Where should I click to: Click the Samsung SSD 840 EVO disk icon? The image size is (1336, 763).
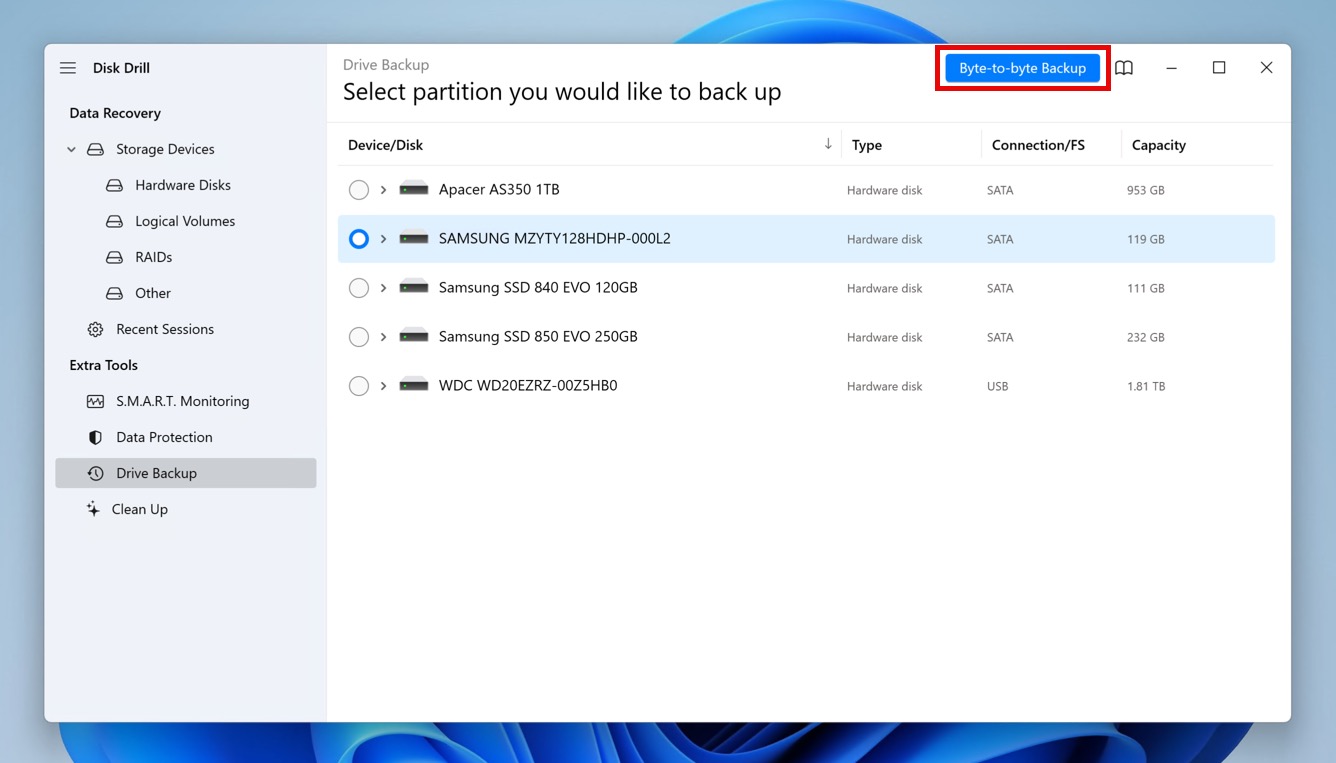(x=414, y=287)
